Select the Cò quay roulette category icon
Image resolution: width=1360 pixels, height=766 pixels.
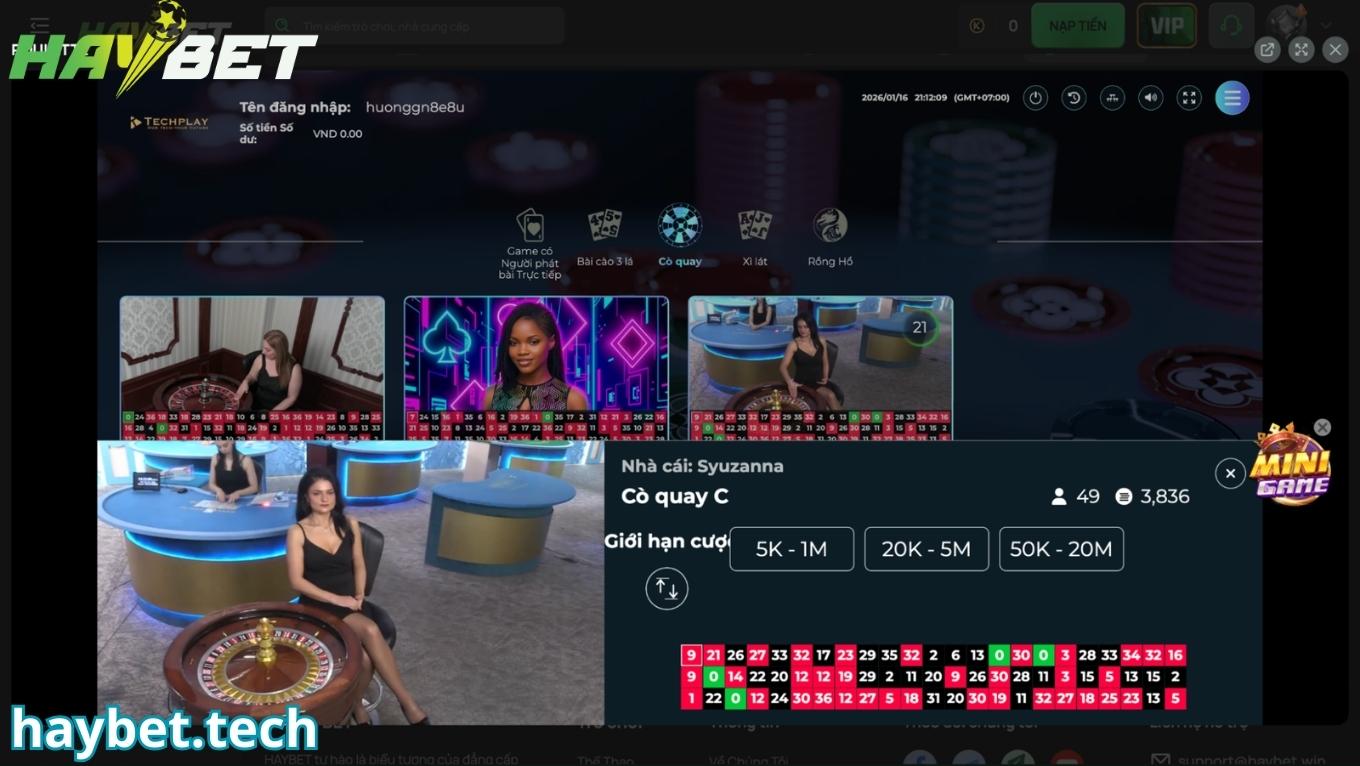[x=681, y=226]
